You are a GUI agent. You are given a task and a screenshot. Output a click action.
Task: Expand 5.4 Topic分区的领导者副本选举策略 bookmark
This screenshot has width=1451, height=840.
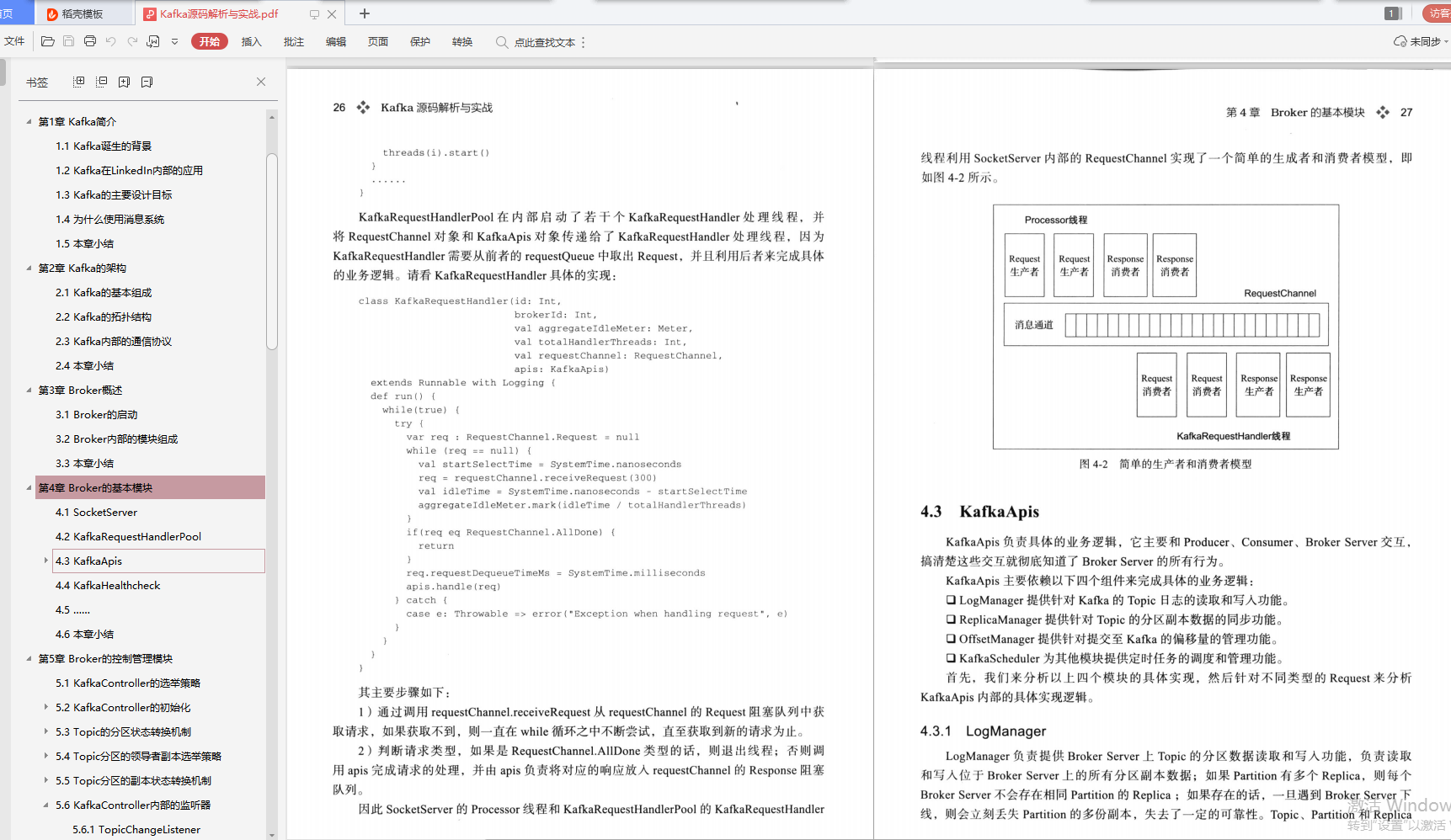click(x=45, y=757)
